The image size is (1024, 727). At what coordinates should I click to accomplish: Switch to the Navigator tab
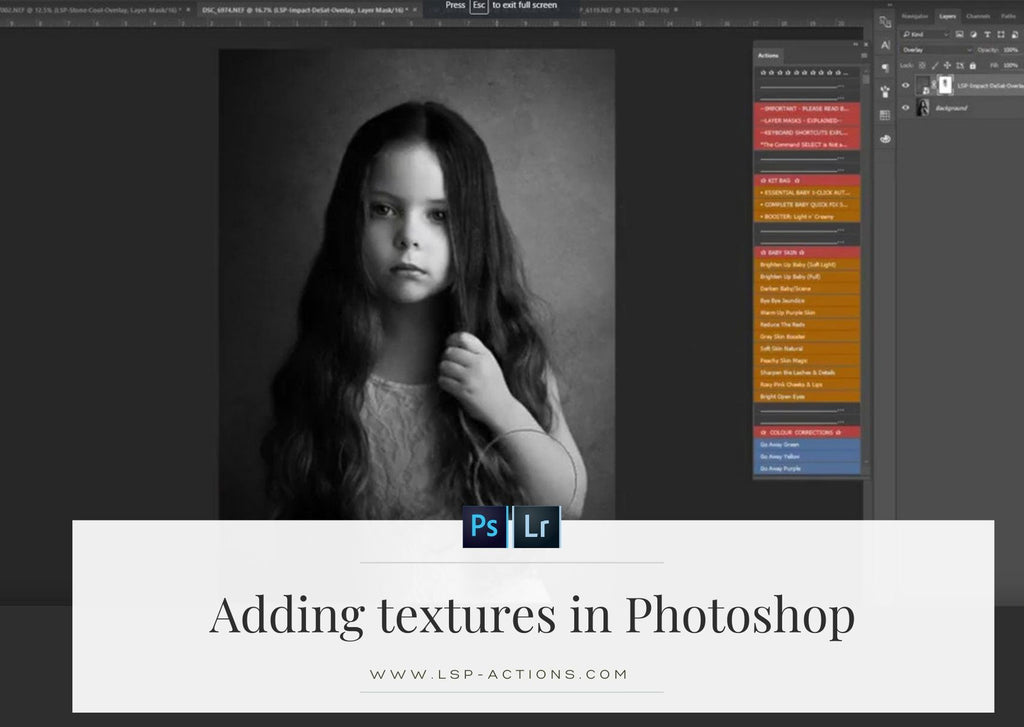(x=915, y=16)
